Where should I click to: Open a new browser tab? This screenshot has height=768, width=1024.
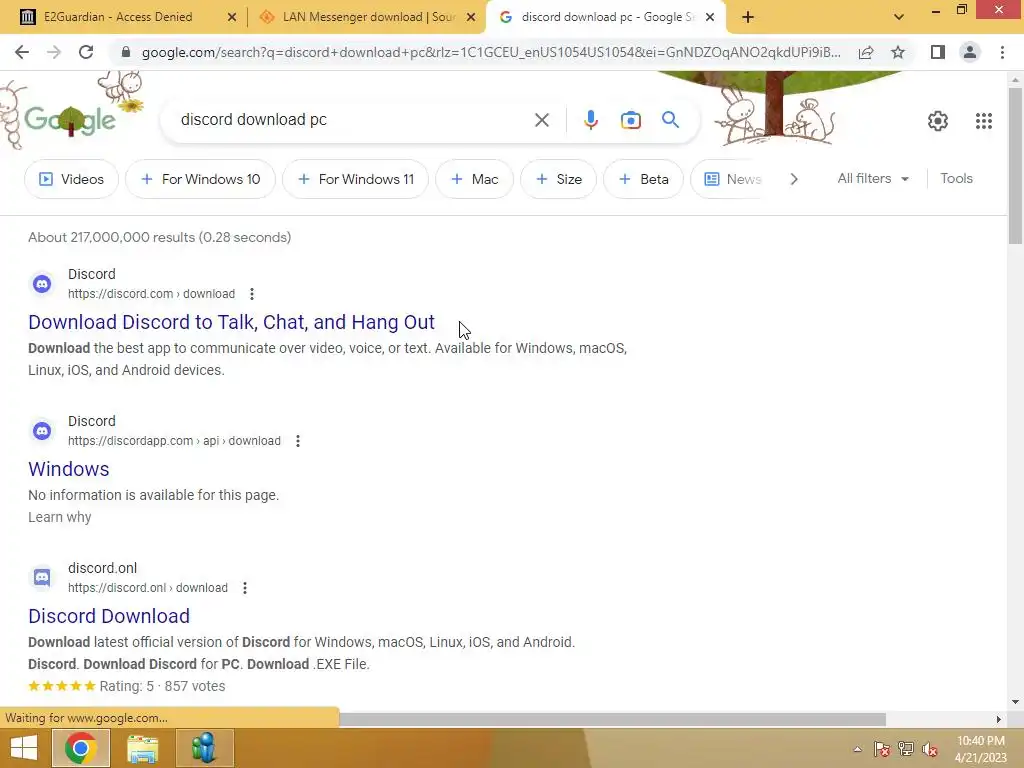point(748,18)
